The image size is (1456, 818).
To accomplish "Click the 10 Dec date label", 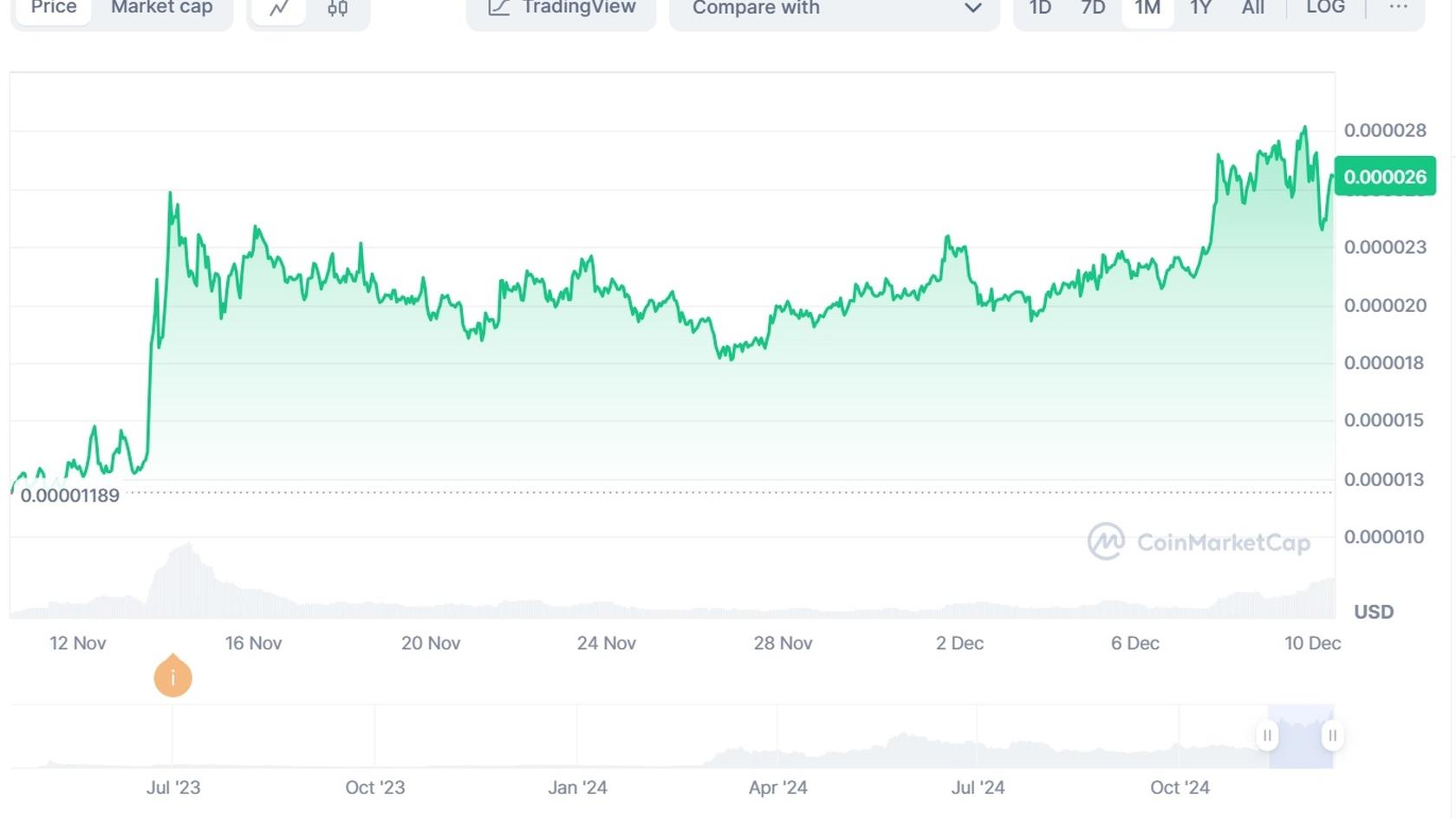I will pos(1312,643).
